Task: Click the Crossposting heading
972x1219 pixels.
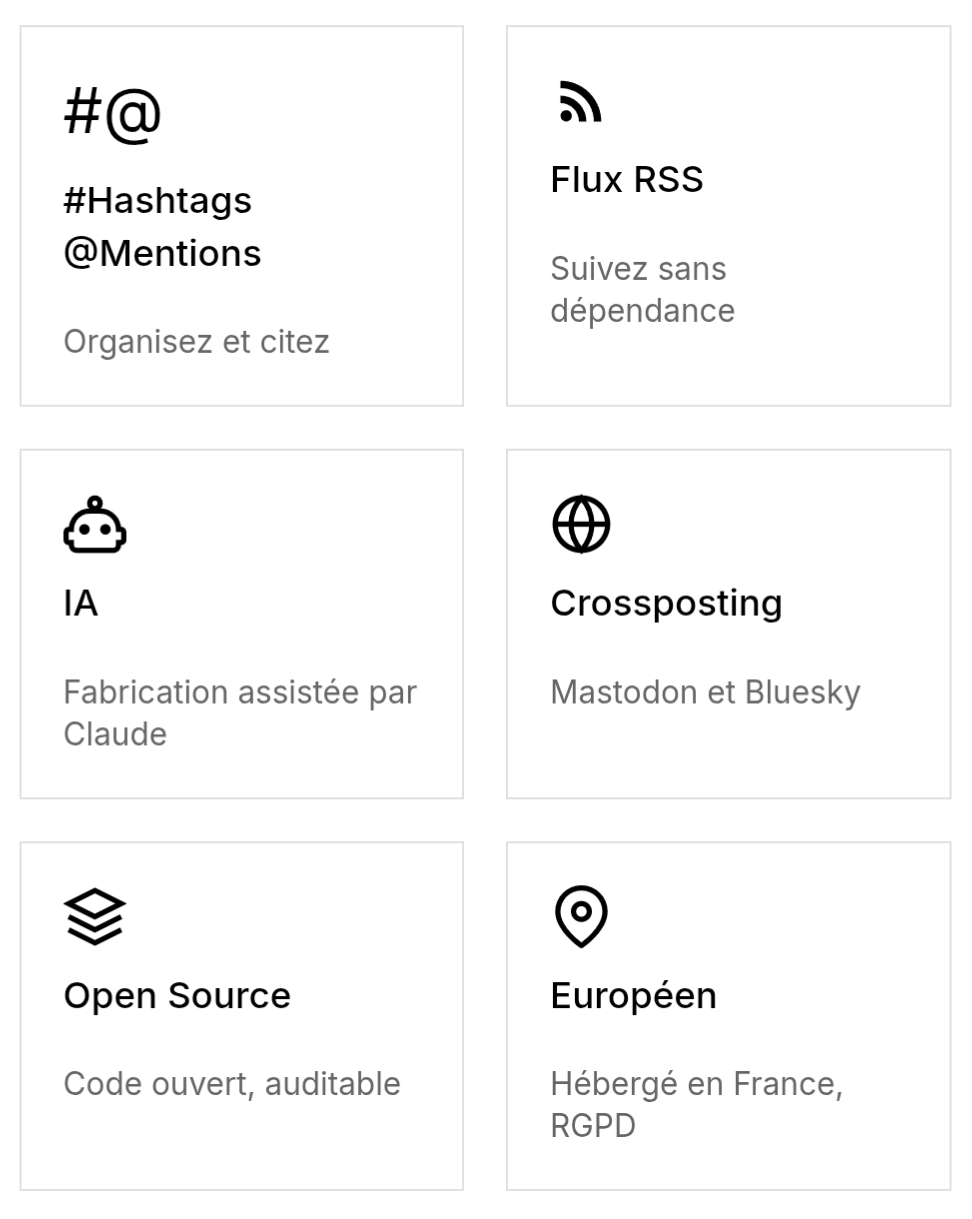Action: 666,603
